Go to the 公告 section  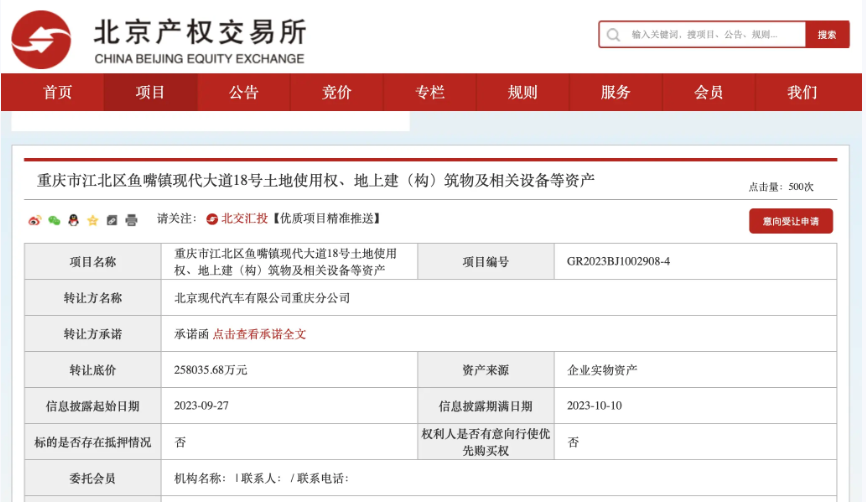click(243, 93)
